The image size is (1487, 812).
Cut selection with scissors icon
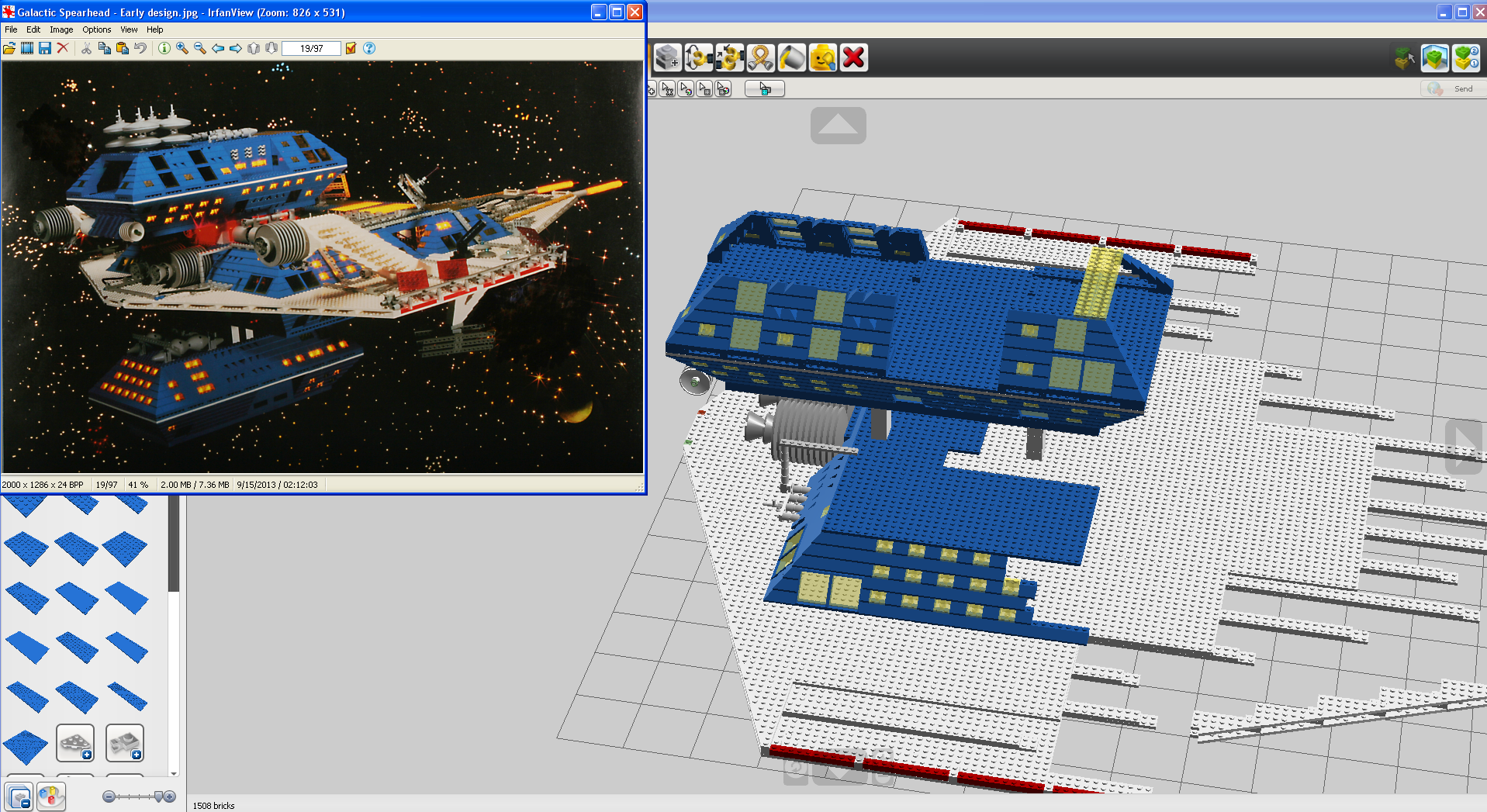click(86, 48)
